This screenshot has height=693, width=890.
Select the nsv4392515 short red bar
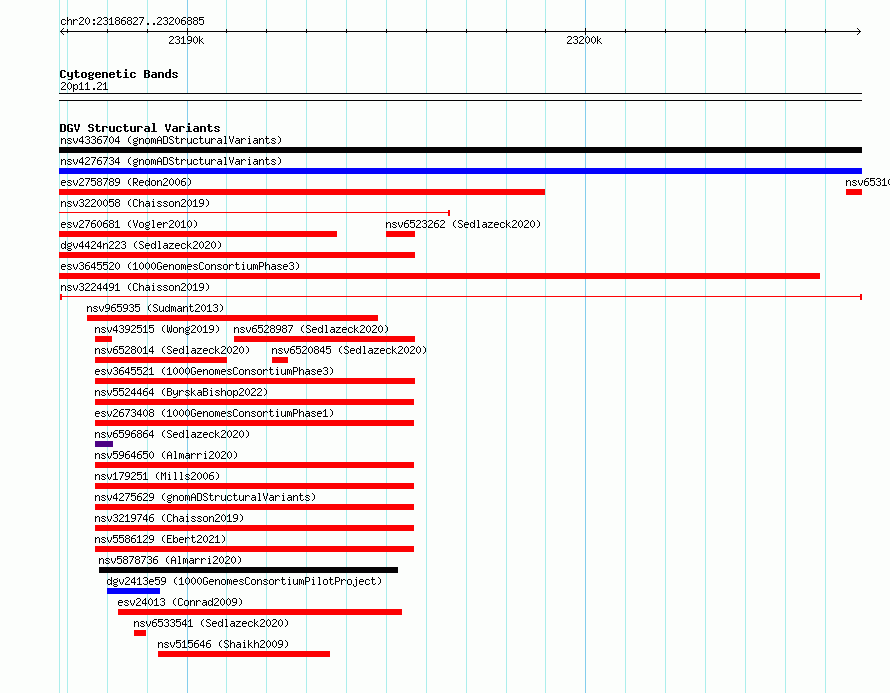point(103,339)
